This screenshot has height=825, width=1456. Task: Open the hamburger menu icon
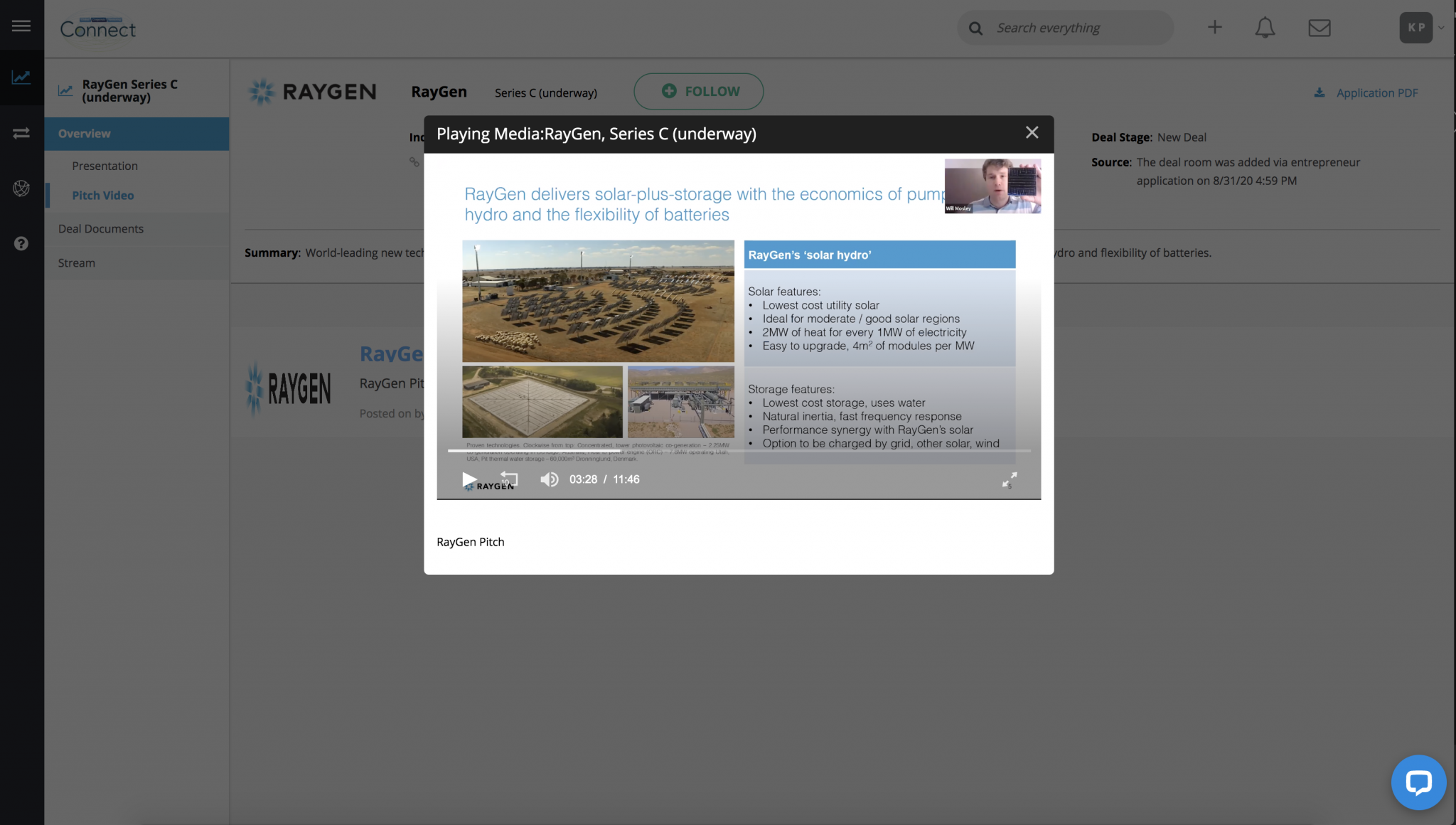point(21,26)
